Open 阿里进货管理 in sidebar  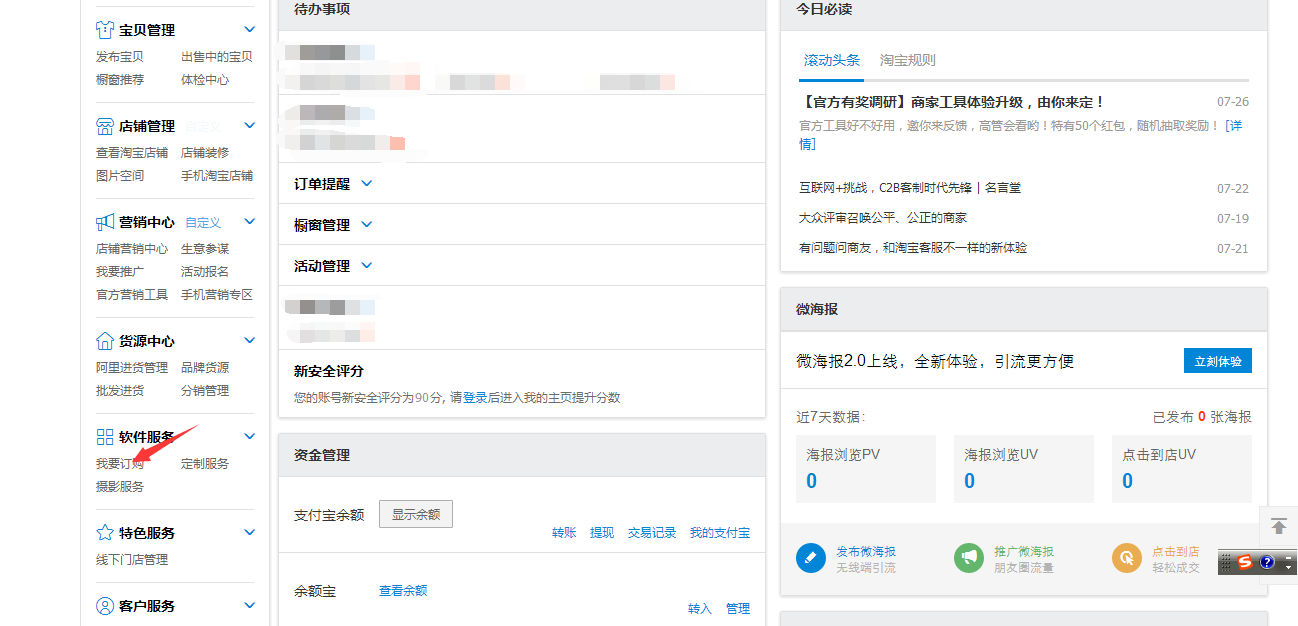132,368
